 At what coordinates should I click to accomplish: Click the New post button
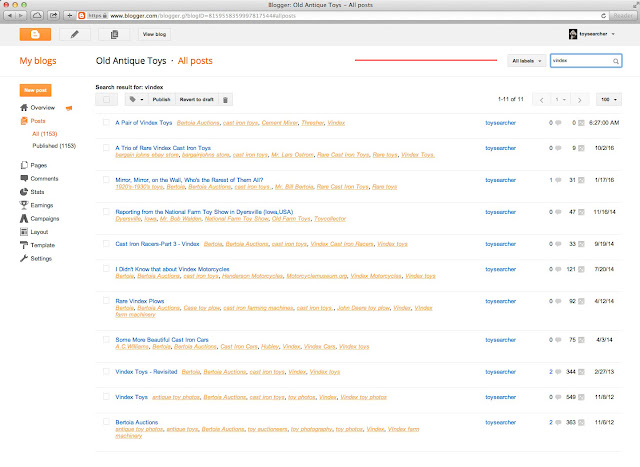tap(36, 90)
